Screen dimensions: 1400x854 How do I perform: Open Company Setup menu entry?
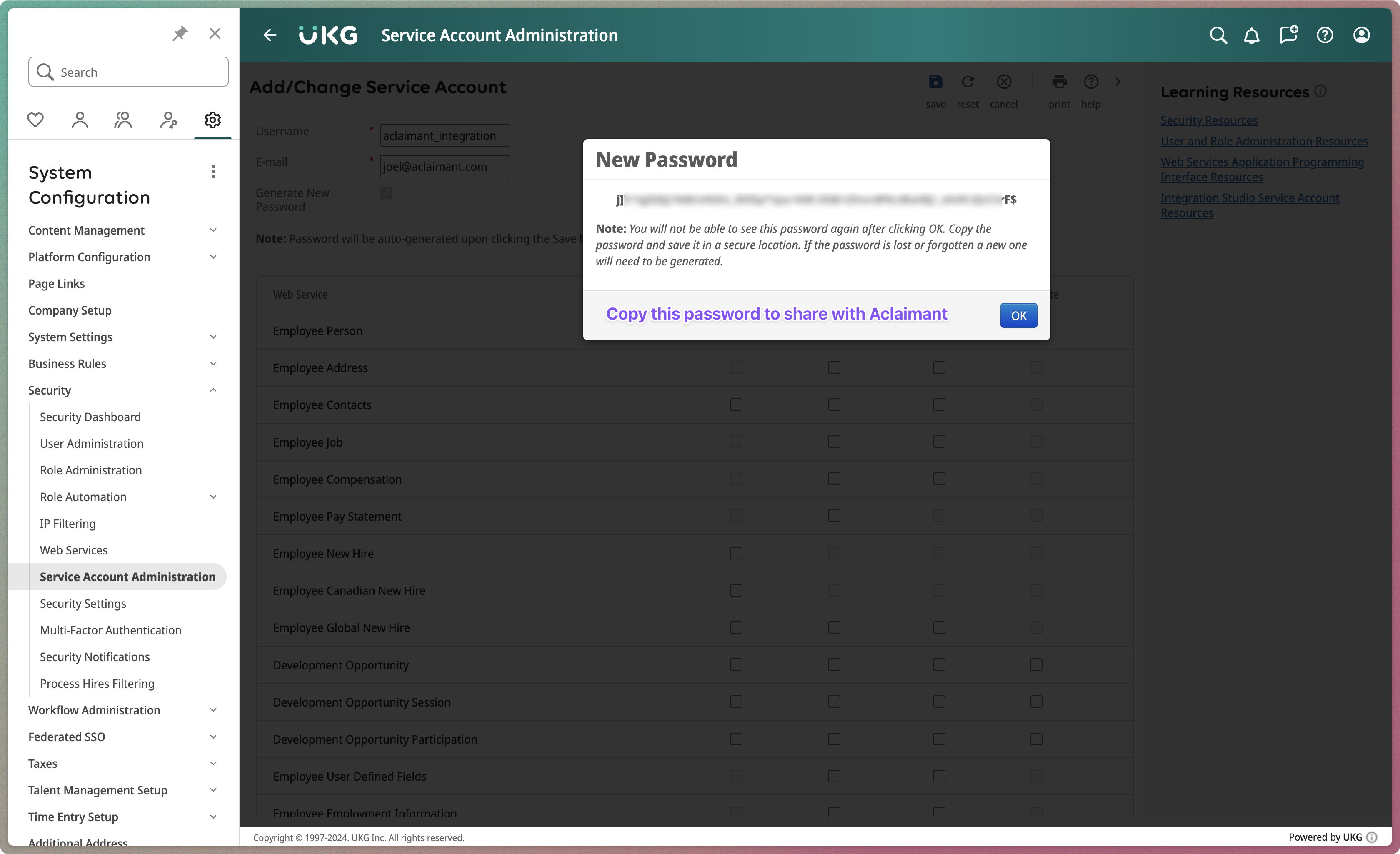click(70, 310)
